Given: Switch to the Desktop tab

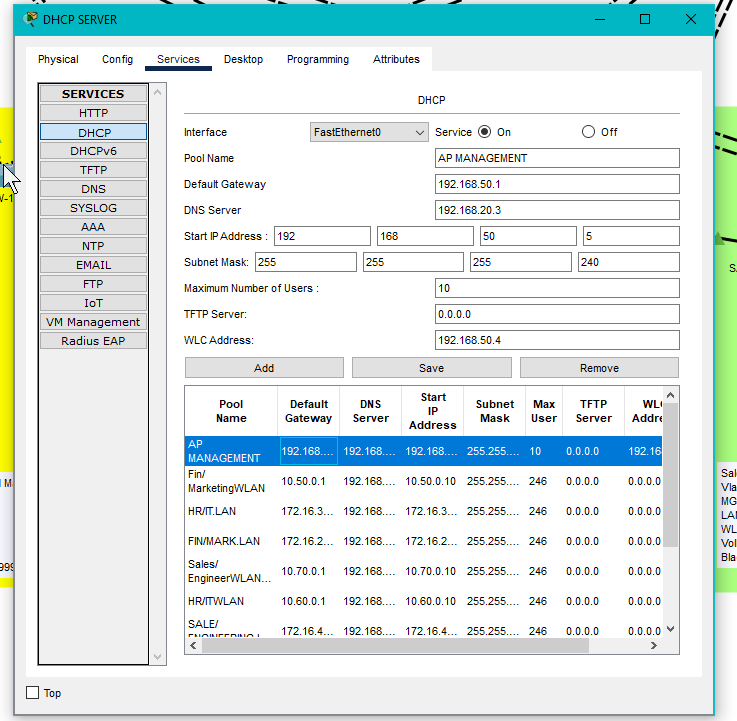Looking at the screenshot, I should (243, 60).
